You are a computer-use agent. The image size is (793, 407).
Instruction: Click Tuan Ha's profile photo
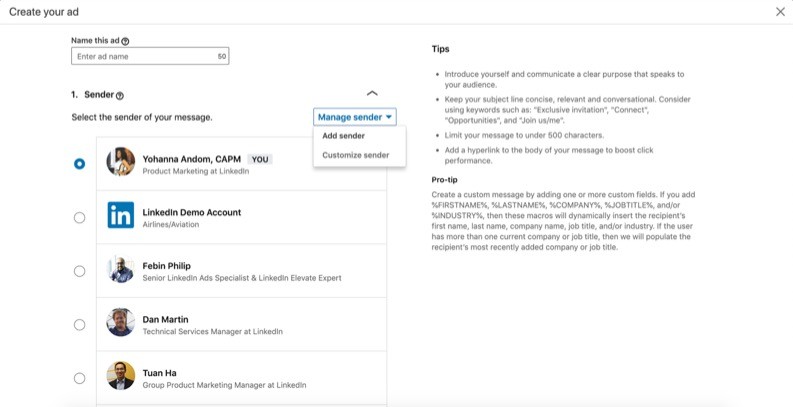click(121, 376)
